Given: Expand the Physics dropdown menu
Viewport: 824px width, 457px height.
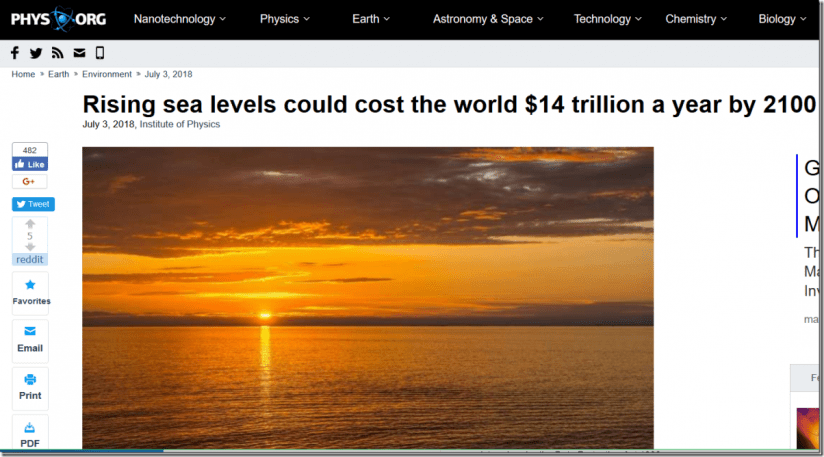Looking at the screenshot, I should pyautogui.click(x=284, y=19).
